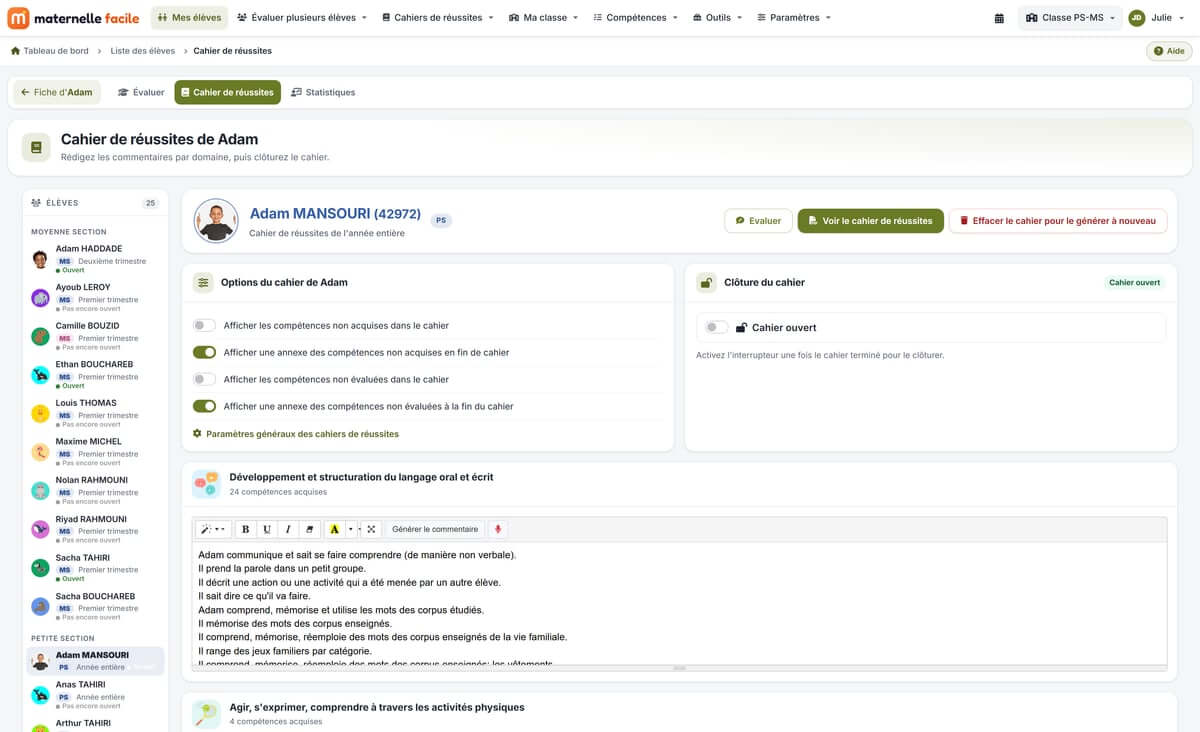Expand Cahiers de réussites top menu
1200x732 pixels.
(x=439, y=18)
